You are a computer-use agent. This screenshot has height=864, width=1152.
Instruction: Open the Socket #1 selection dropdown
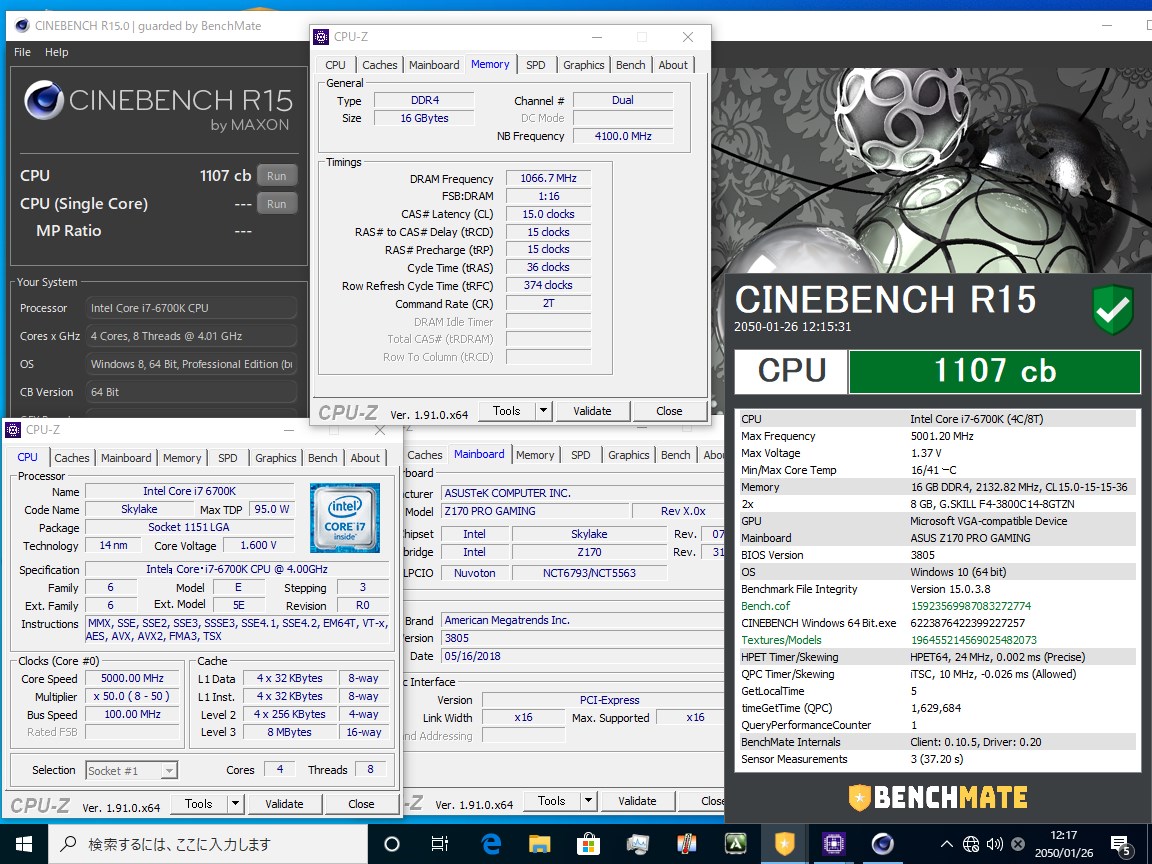pos(132,770)
